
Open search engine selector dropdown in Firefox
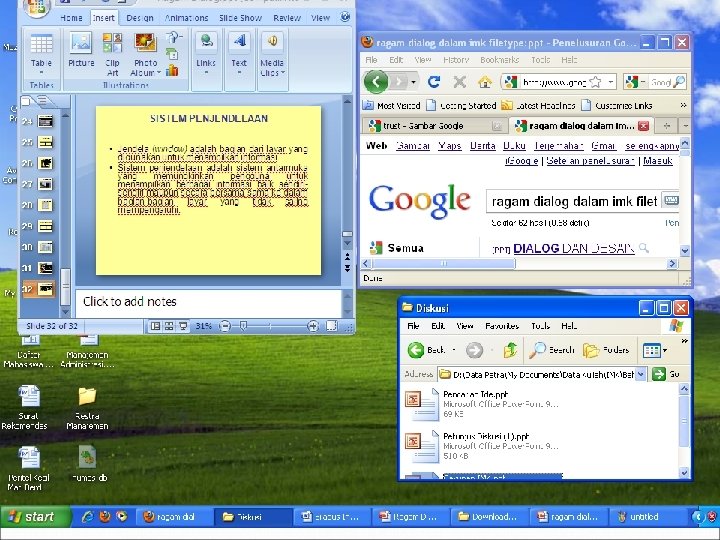click(643, 82)
